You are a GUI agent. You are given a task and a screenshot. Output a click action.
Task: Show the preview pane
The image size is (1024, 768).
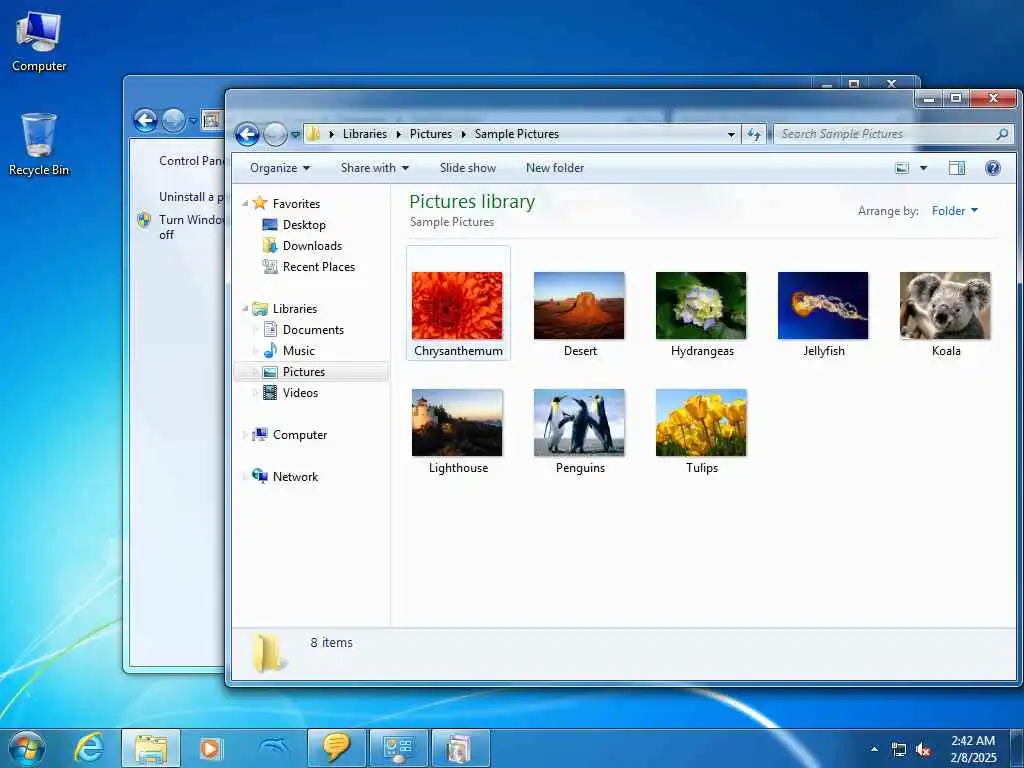pos(957,168)
